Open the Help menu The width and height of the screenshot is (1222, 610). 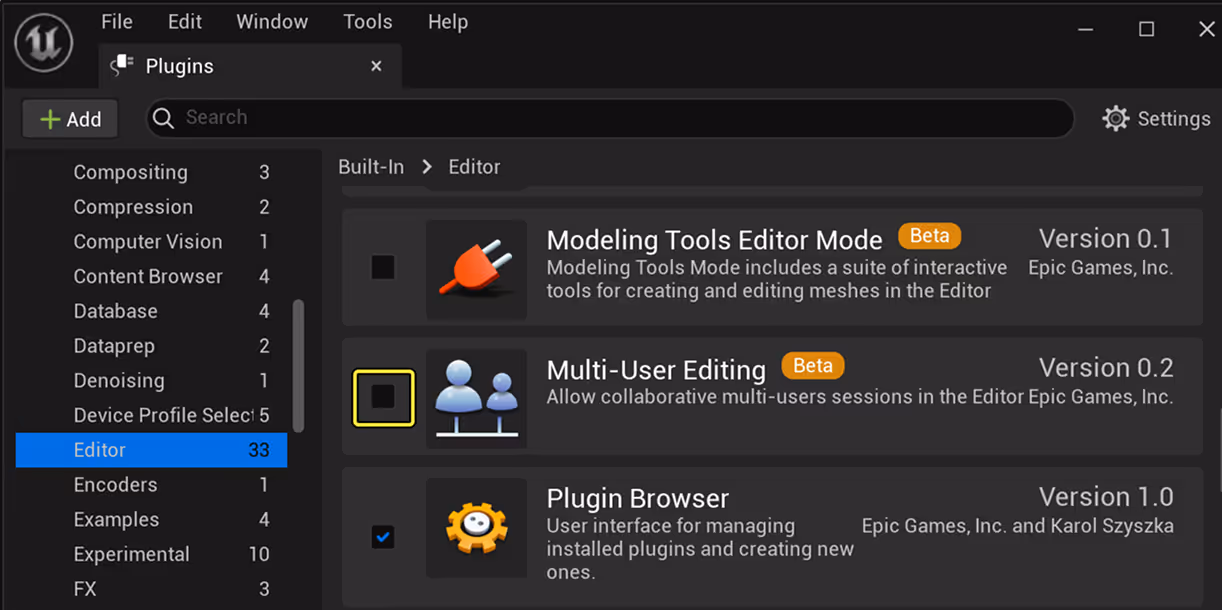448,22
